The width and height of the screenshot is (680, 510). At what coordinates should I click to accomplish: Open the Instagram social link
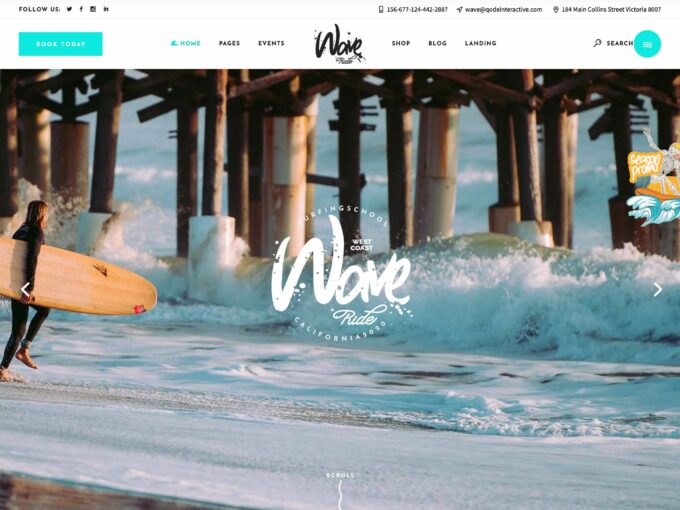pos(93,9)
